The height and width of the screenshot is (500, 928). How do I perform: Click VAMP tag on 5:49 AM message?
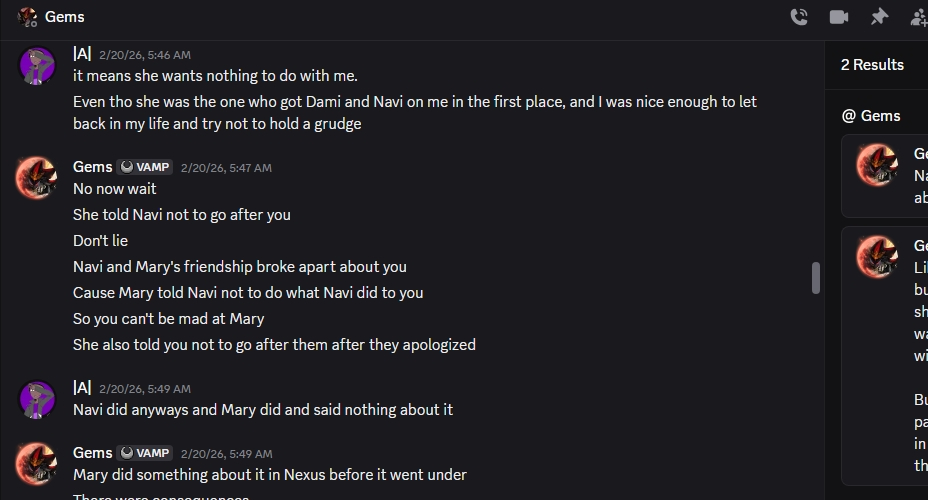145,453
